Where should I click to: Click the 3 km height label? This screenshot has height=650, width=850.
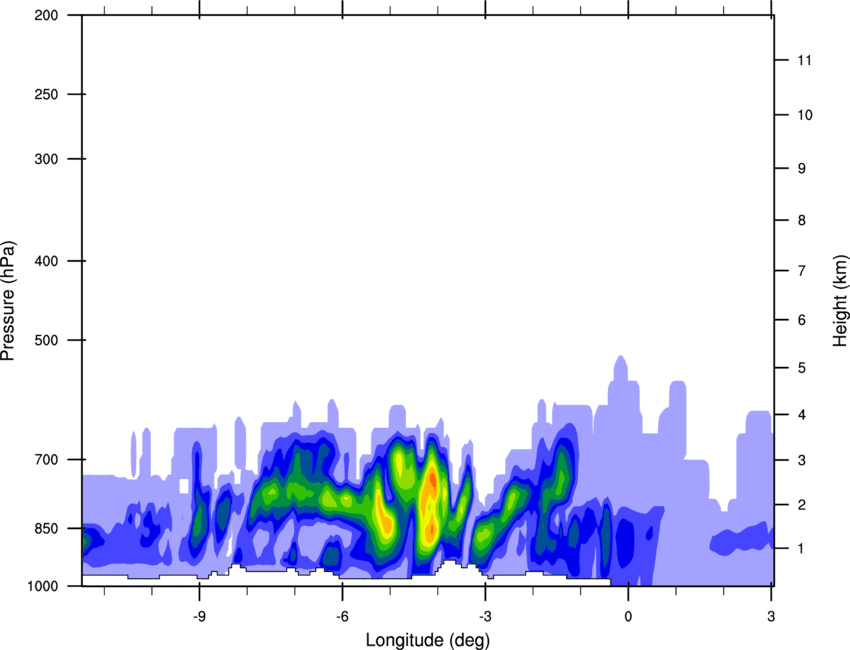pos(802,460)
